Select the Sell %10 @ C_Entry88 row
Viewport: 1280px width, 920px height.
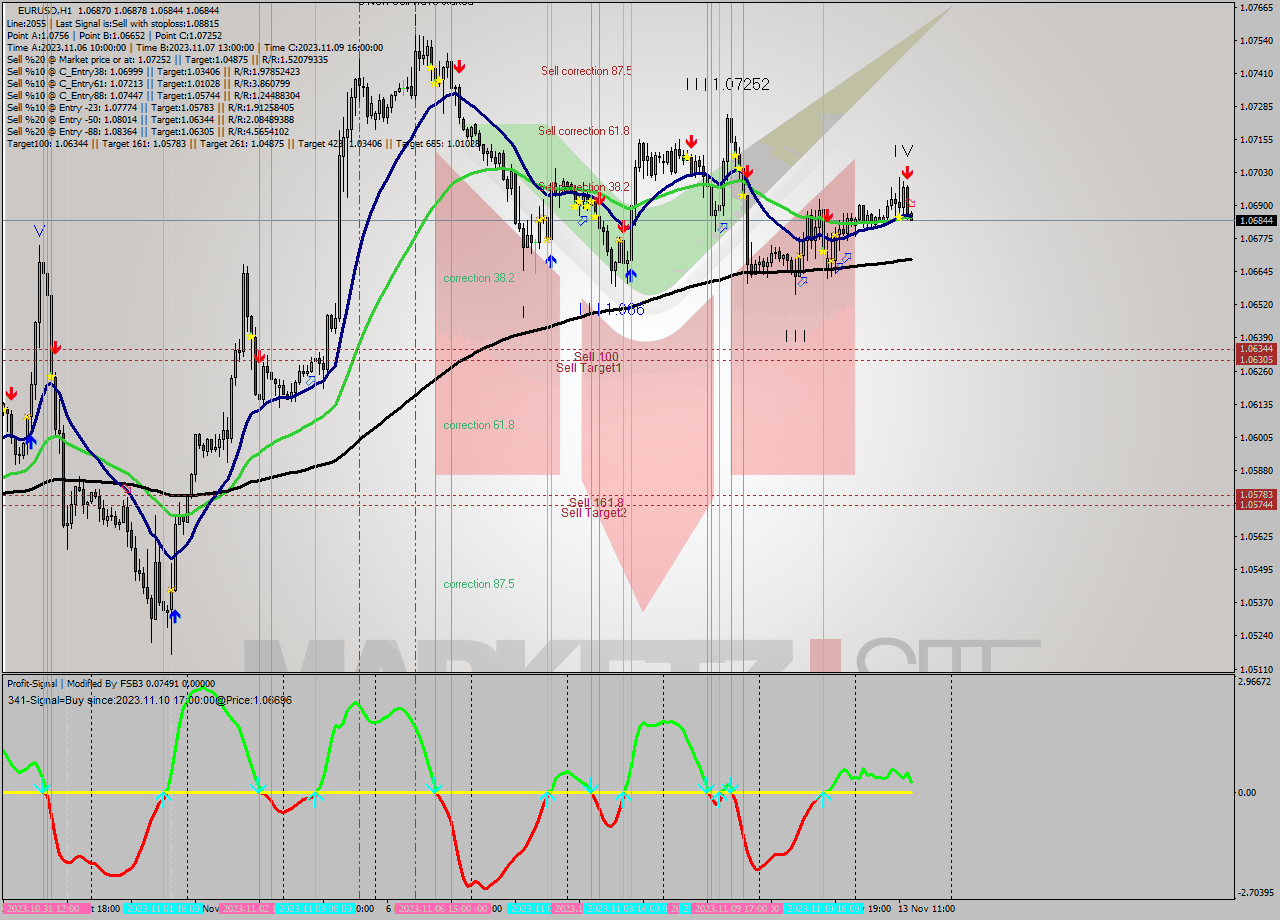point(152,95)
